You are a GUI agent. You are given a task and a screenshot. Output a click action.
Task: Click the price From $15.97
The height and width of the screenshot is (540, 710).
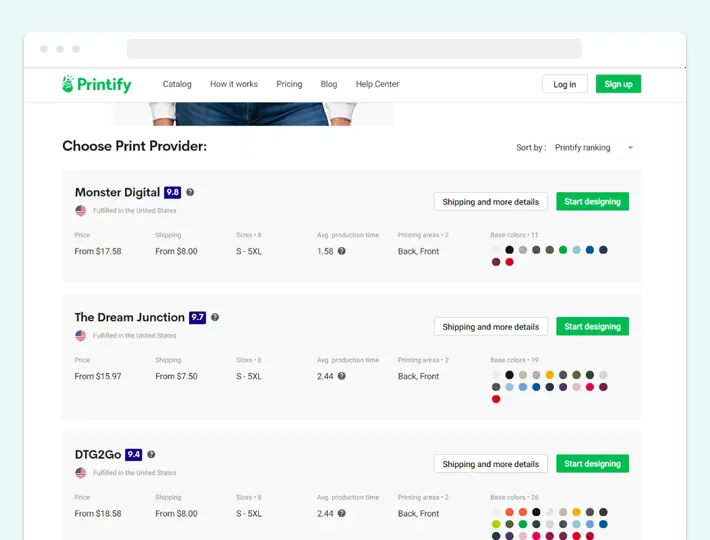[x=98, y=376]
